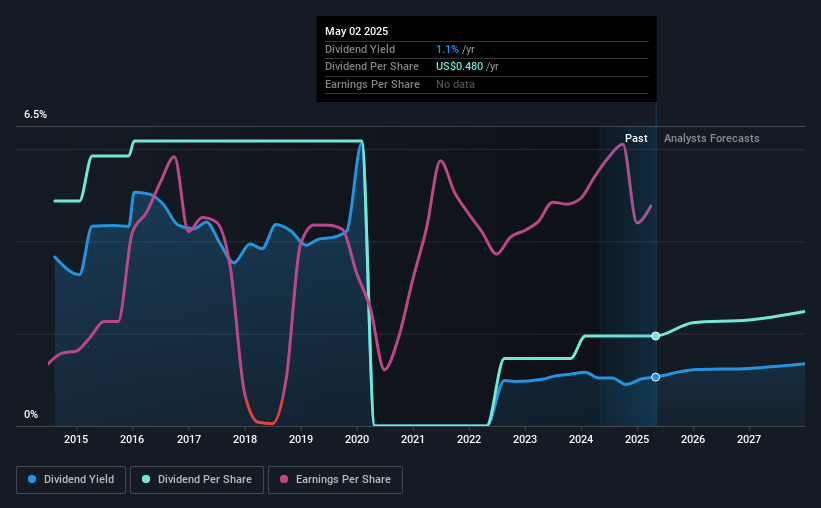
Task: Click the 2015 x-axis label
Action: coord(76,439)
